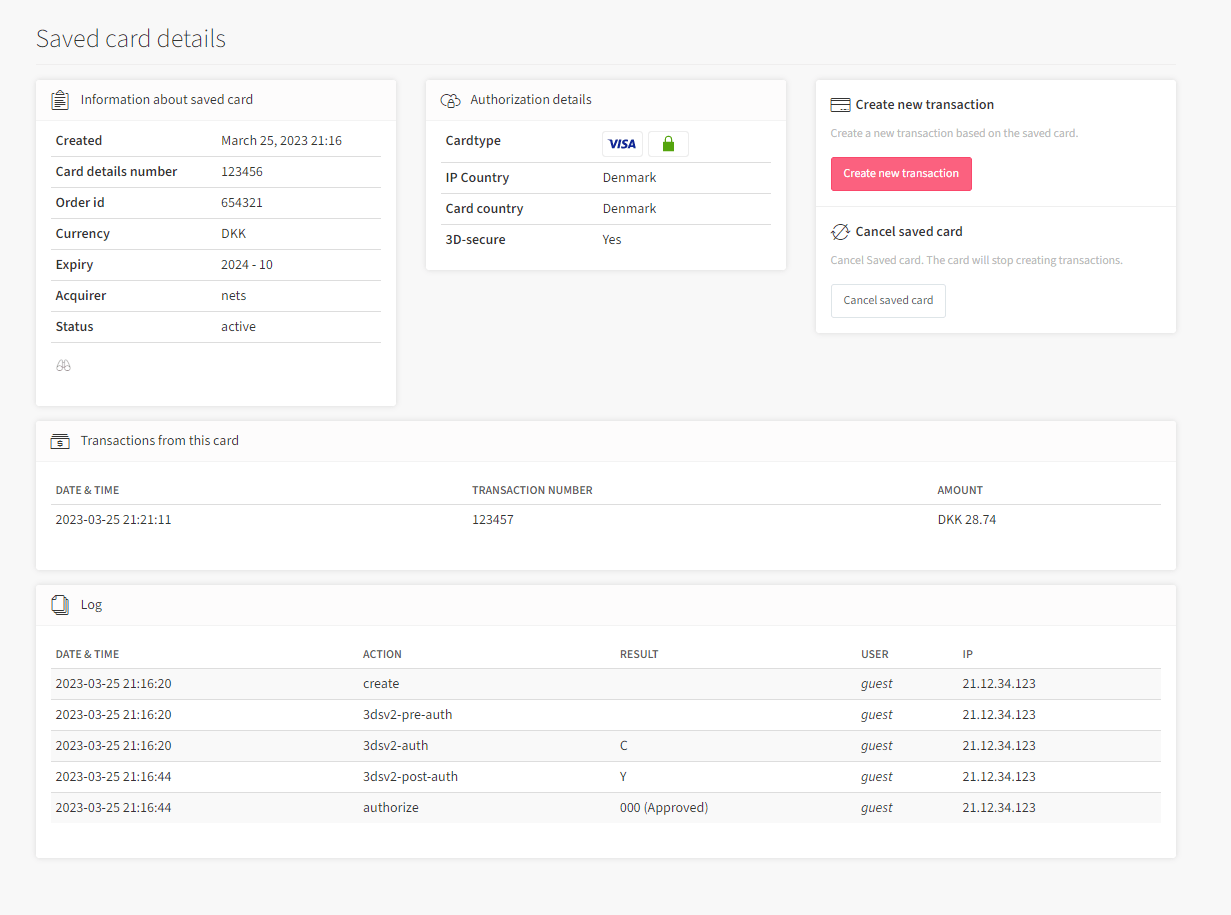This screenshot has width=1231, height=915.
Task: Open the 3dsv2-post-auth log entry
Action: click(x=410, y=776)
